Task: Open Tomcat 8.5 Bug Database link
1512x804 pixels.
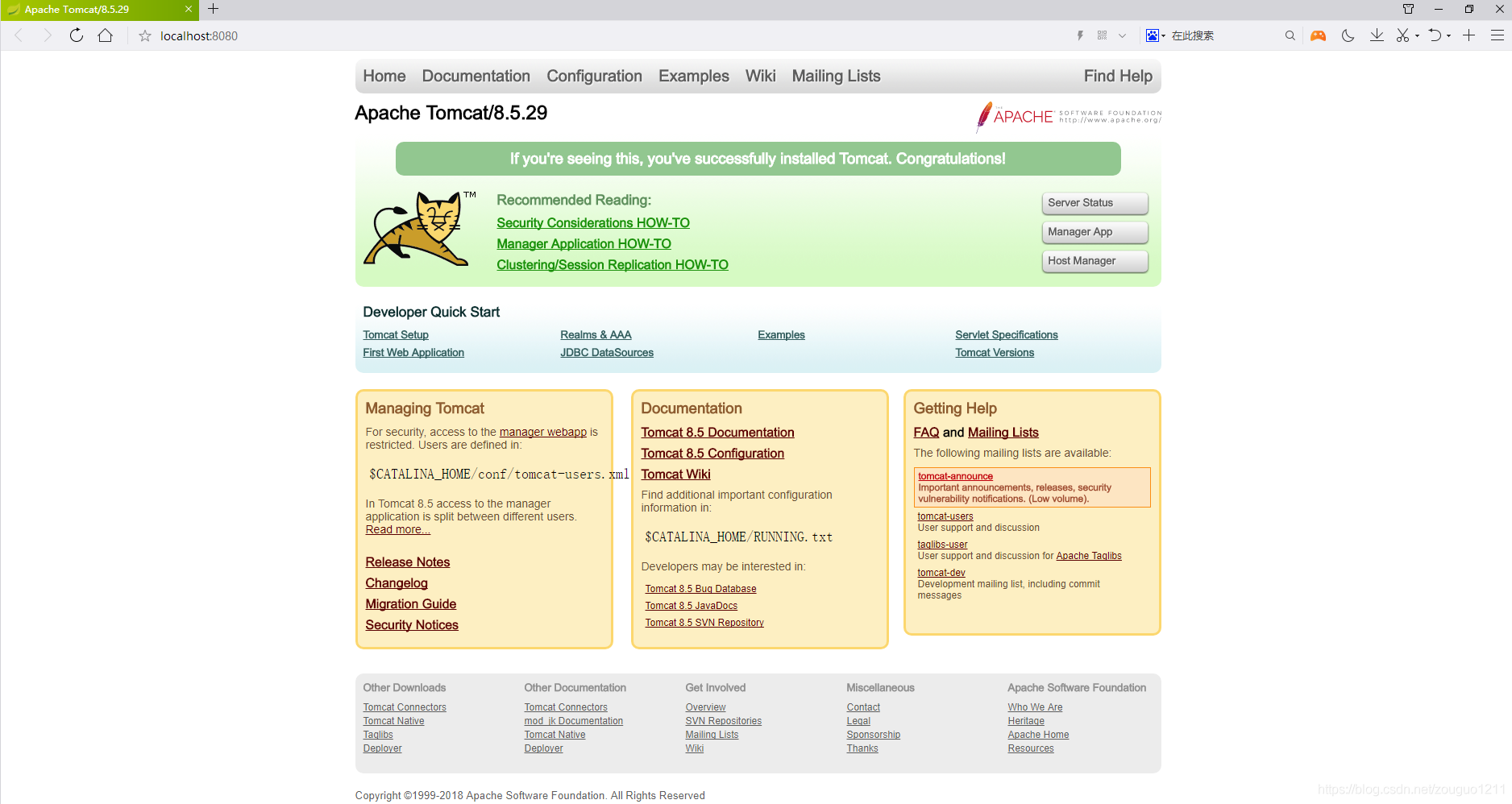Action: click(x=701, y=589)
